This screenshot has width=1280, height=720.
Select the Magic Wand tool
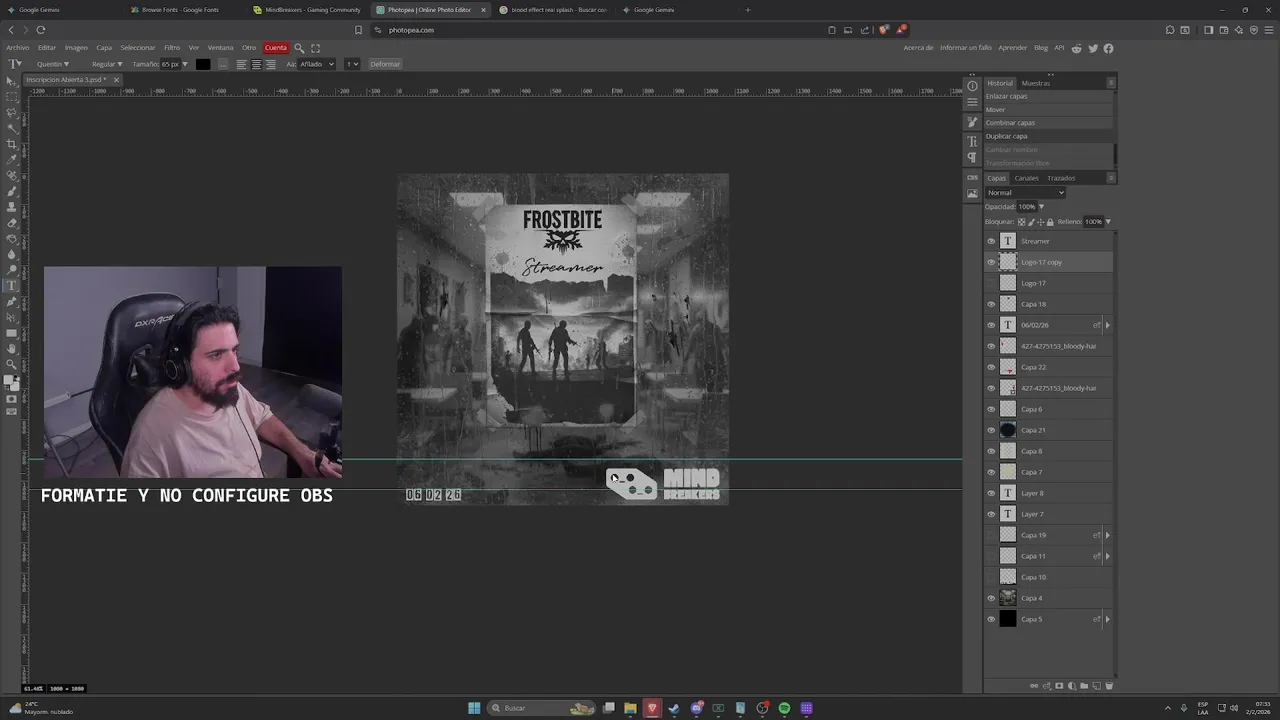(x=12, y=128)
